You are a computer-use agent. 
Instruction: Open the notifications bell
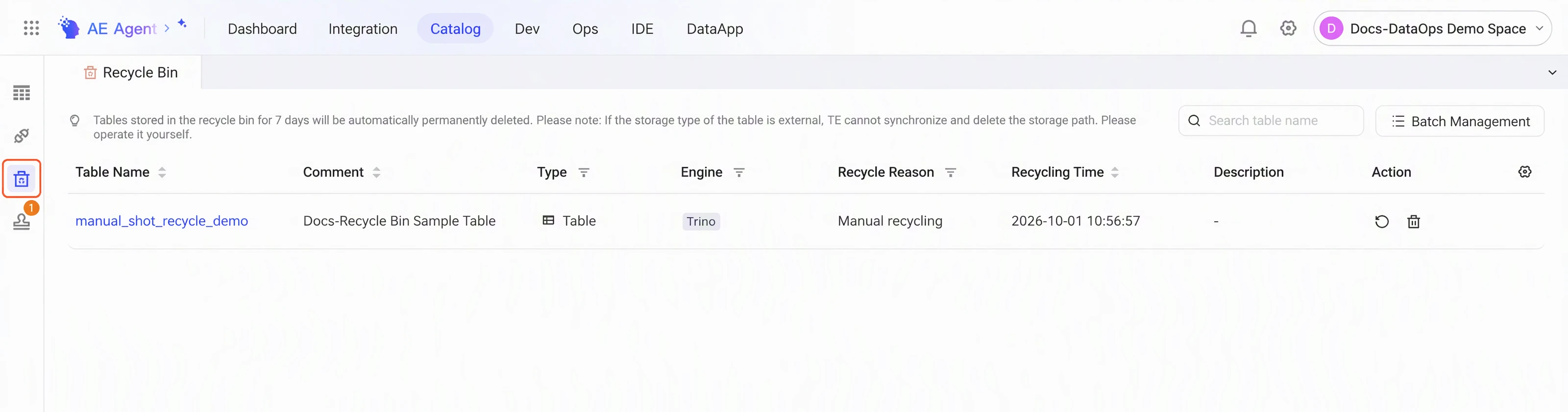[x=1249, y=28]
